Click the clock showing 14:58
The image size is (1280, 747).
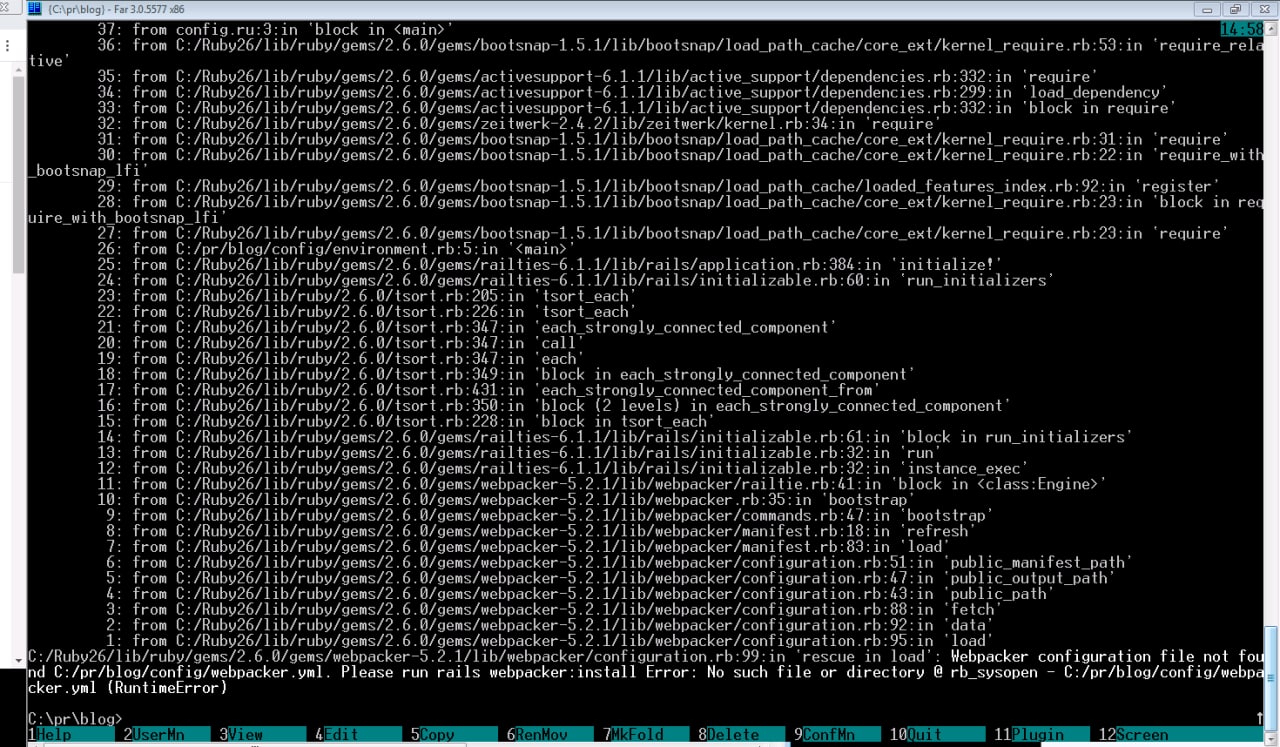pyautogui.click(x=1242, y=29)
